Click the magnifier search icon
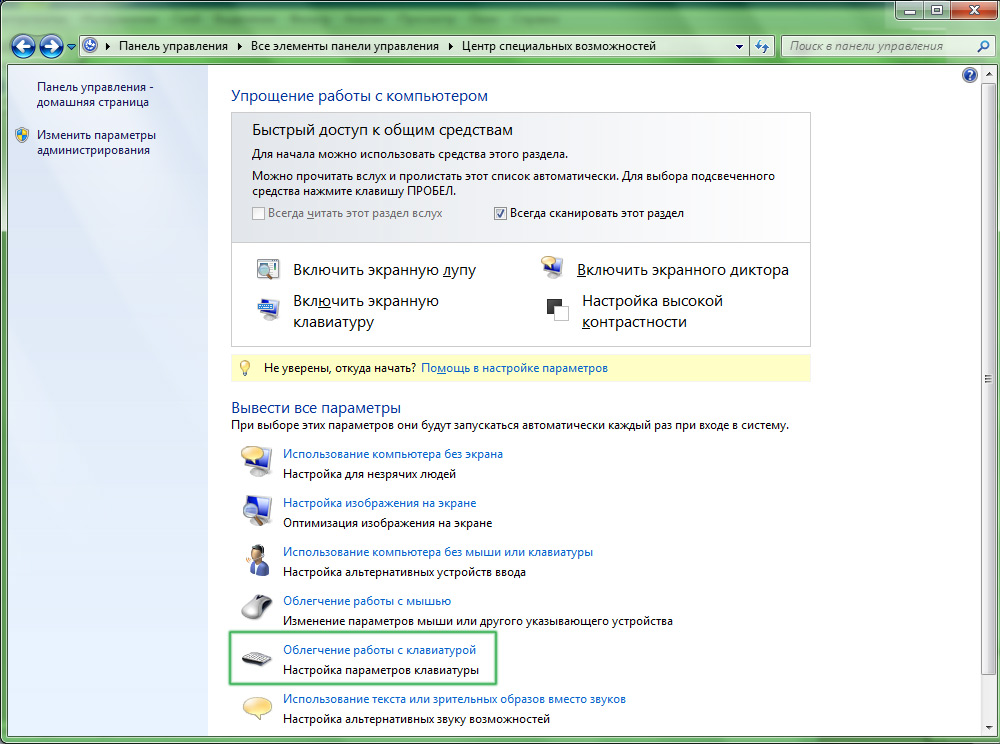This screenshot has width=1000, height=744. pyautogui.click(x=983, y=46)
